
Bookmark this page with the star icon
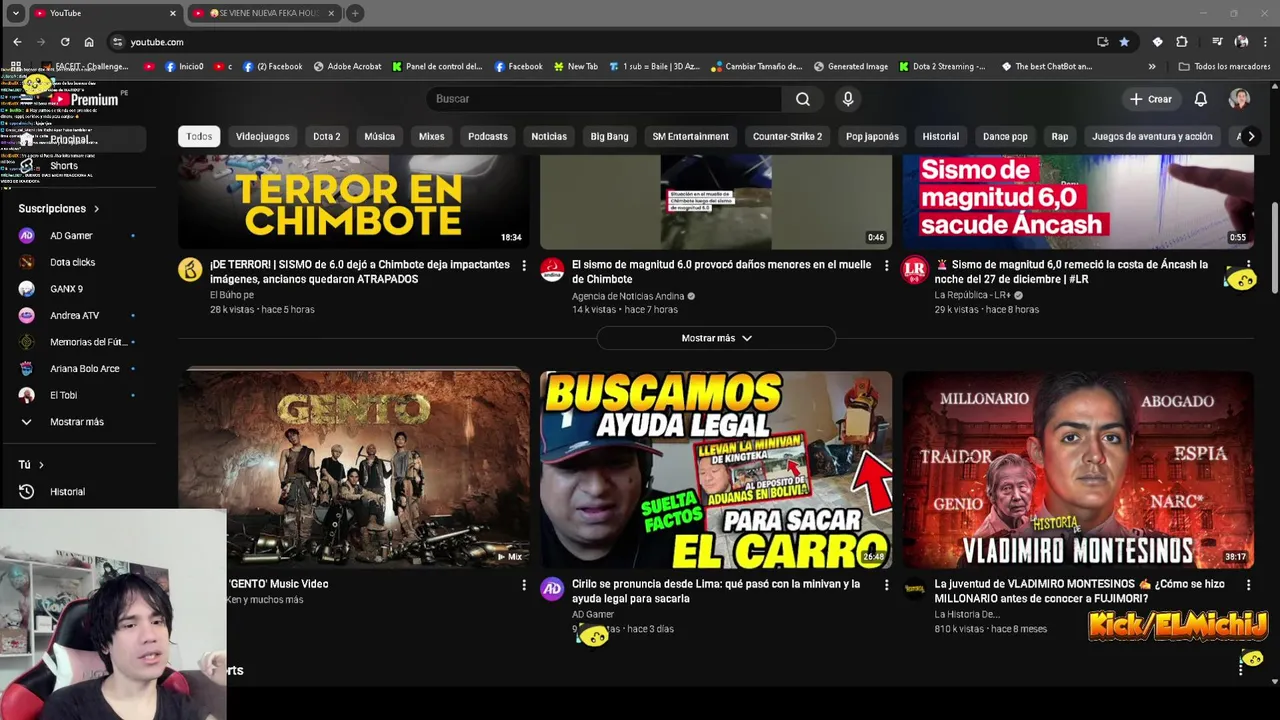[1124, 42]
